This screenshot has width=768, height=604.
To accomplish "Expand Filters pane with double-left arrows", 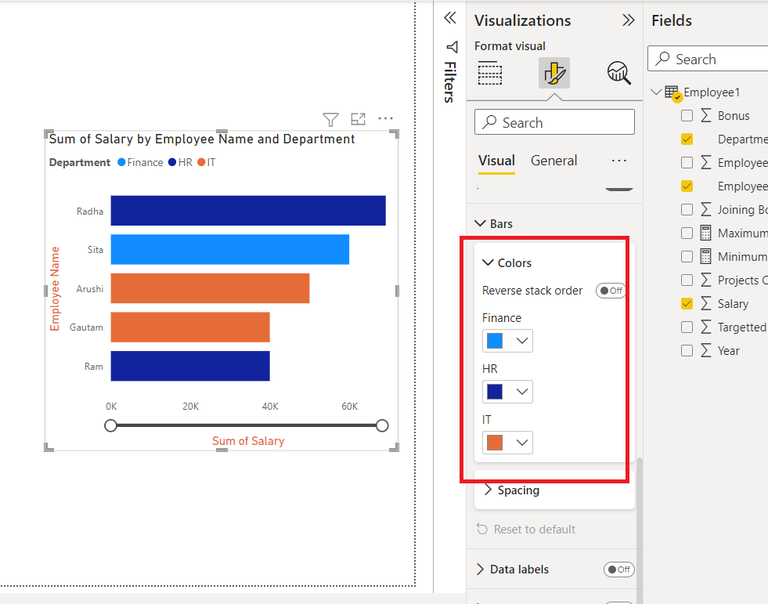I will [450, 18].
